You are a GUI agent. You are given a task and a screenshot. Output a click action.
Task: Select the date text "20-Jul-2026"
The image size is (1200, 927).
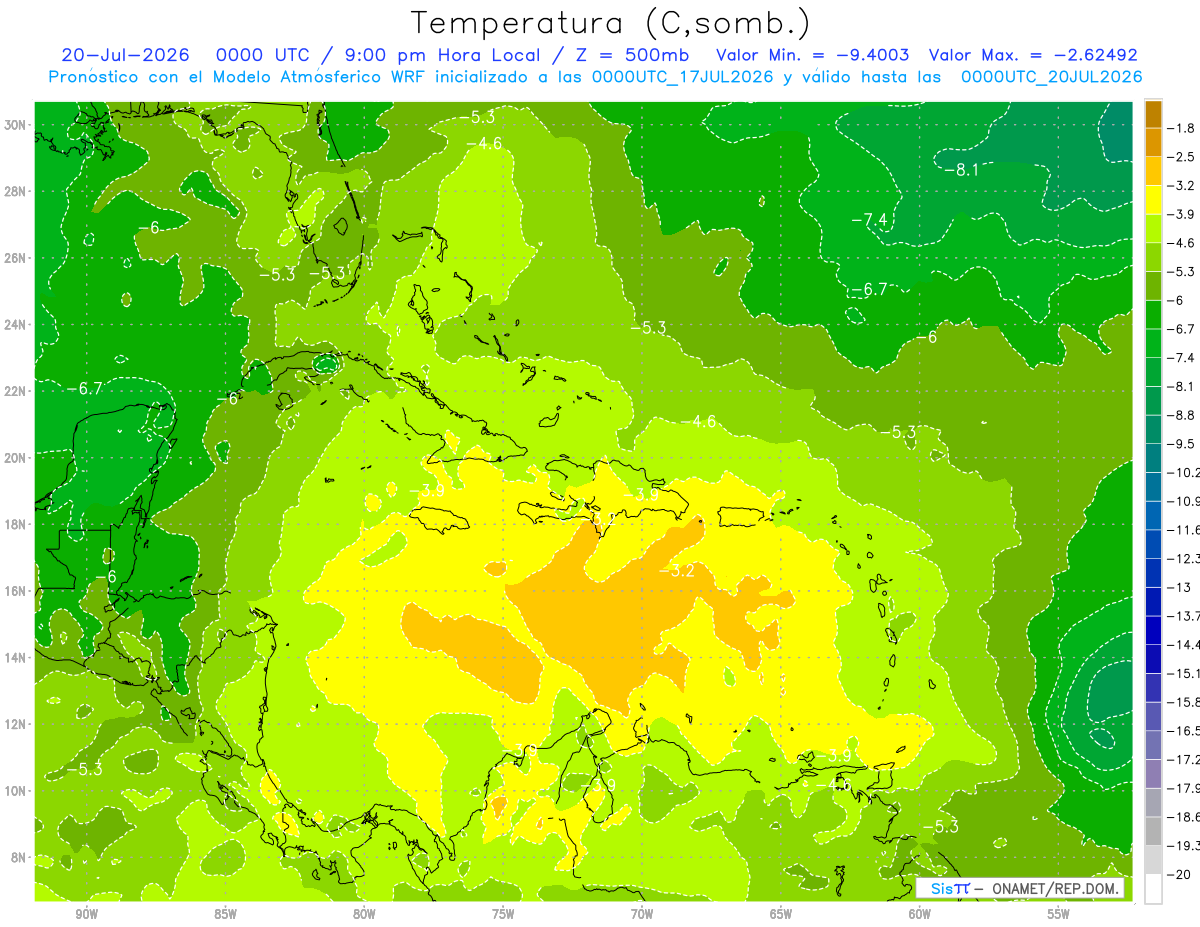[x=125, y=55]
